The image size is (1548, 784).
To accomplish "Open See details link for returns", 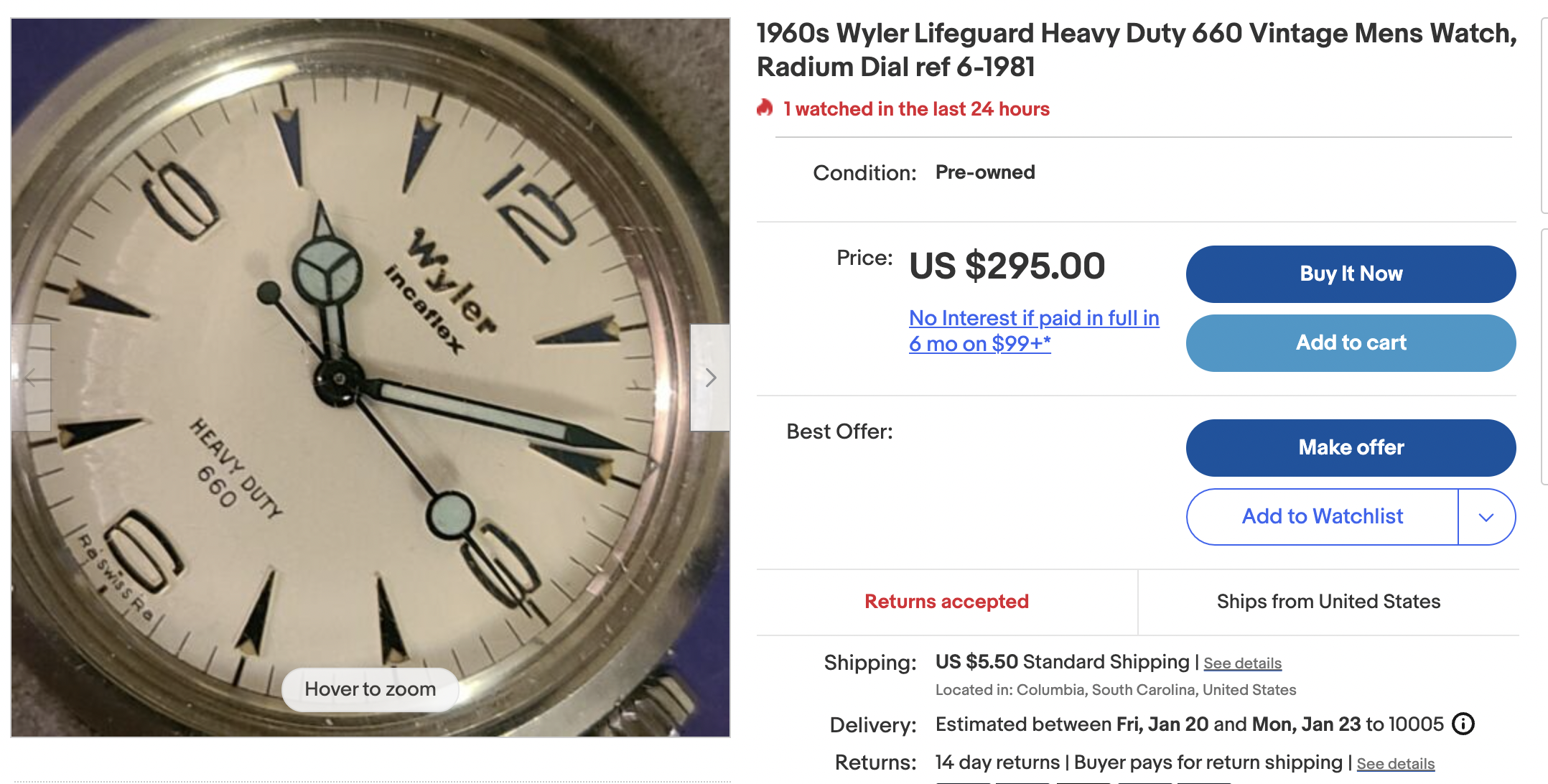I will 1395,764.
